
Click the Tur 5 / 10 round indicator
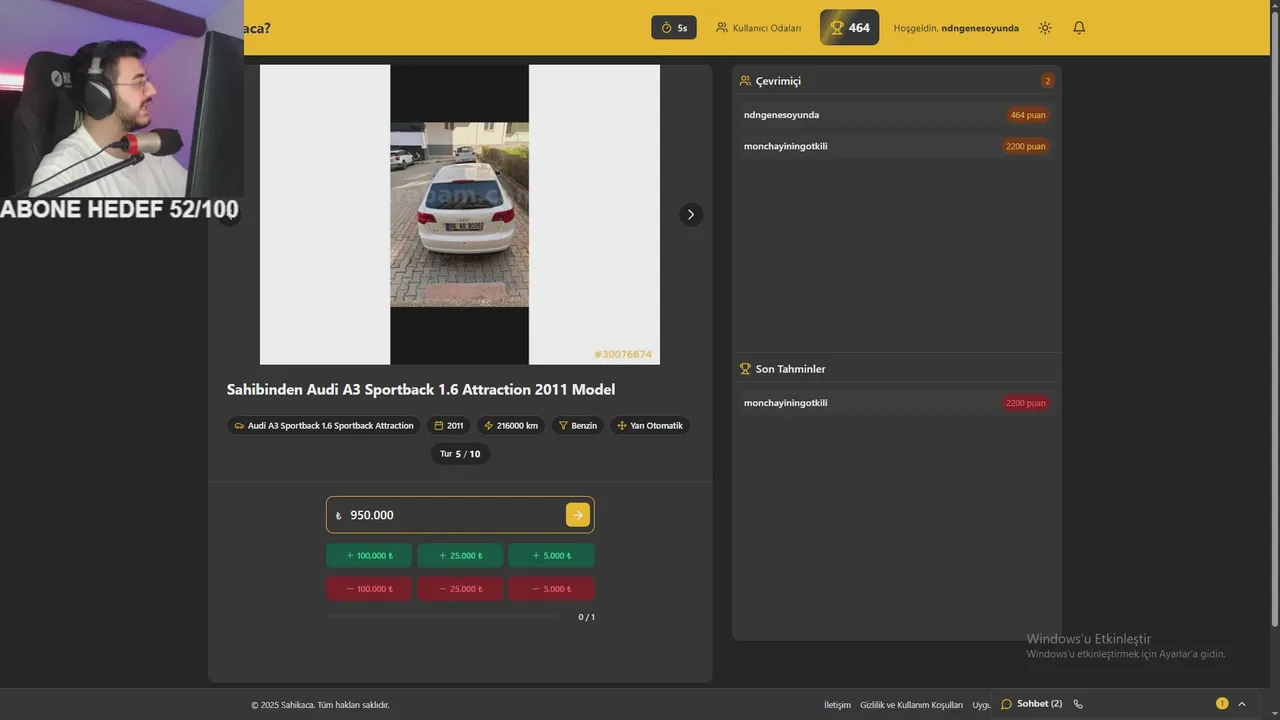pos(460,454)
